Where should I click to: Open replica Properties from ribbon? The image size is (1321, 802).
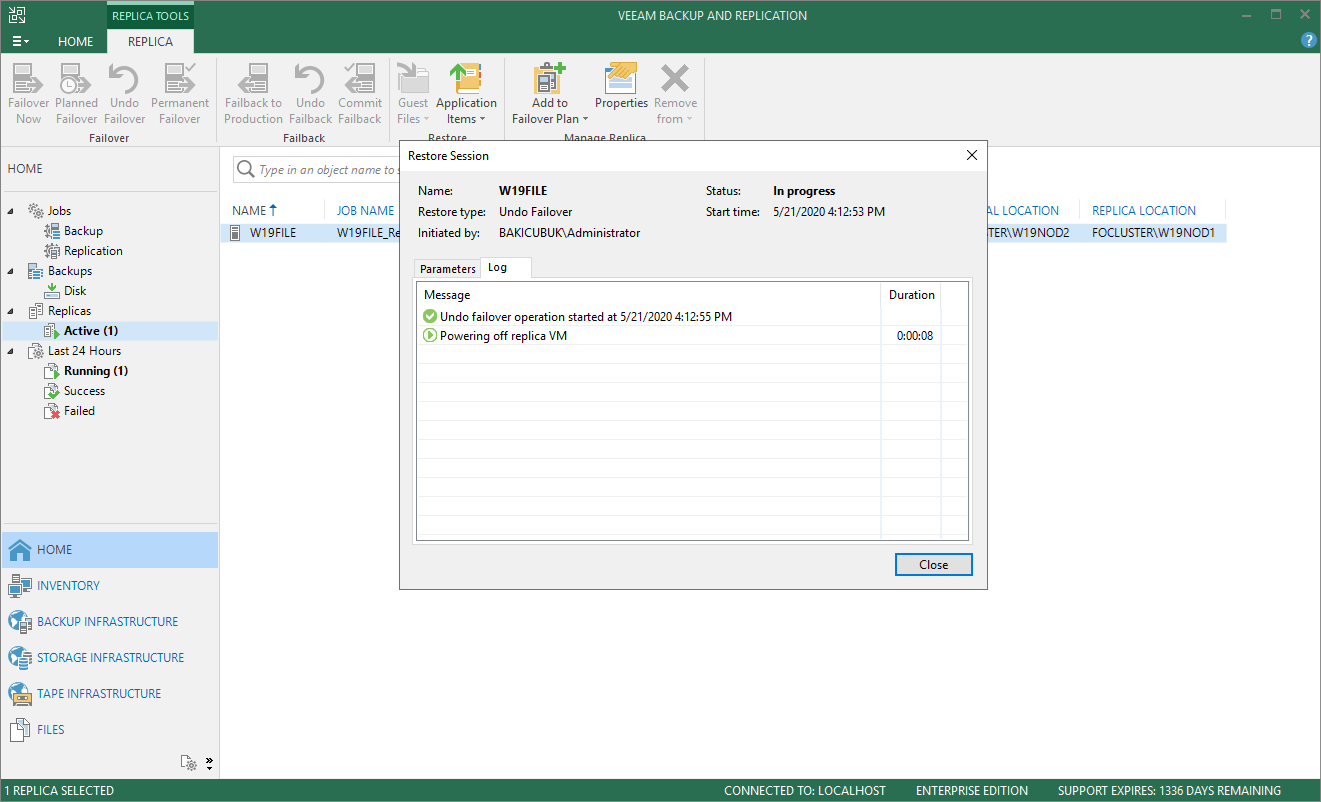pos(621,87)
